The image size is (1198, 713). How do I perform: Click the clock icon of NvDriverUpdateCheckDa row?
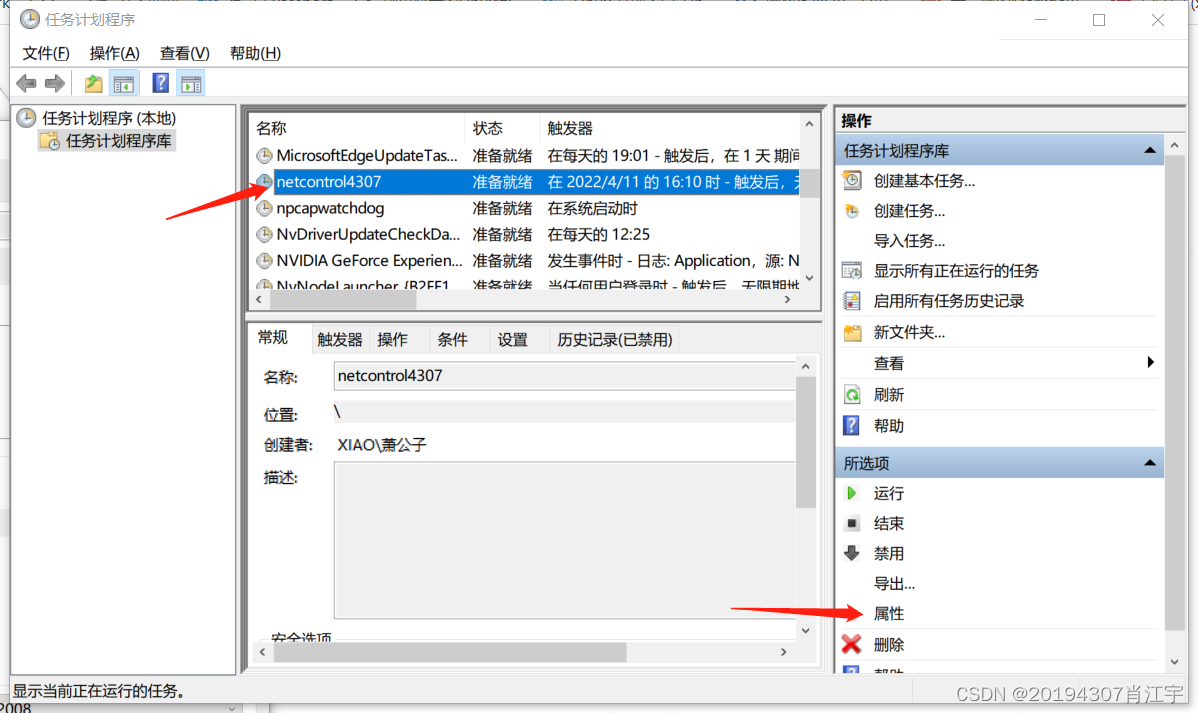coord(264,235)
